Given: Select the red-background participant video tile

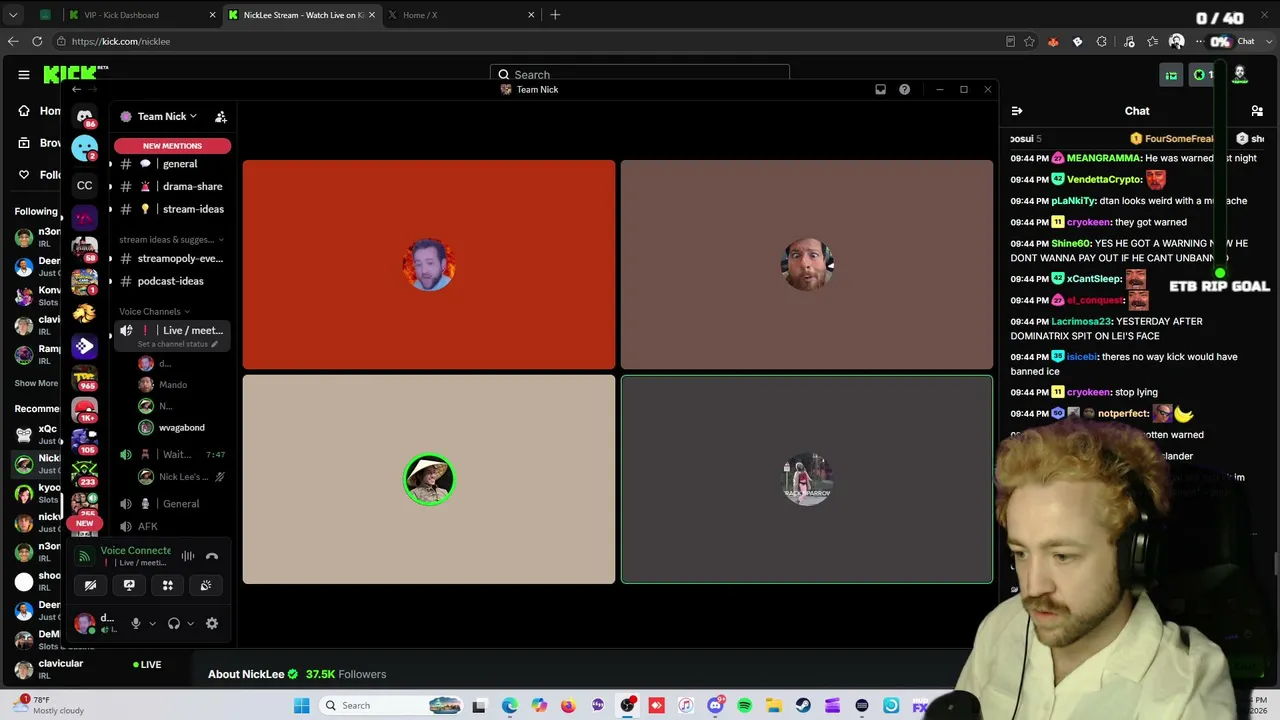Looking at the screenshot, I should coord(429,265).
